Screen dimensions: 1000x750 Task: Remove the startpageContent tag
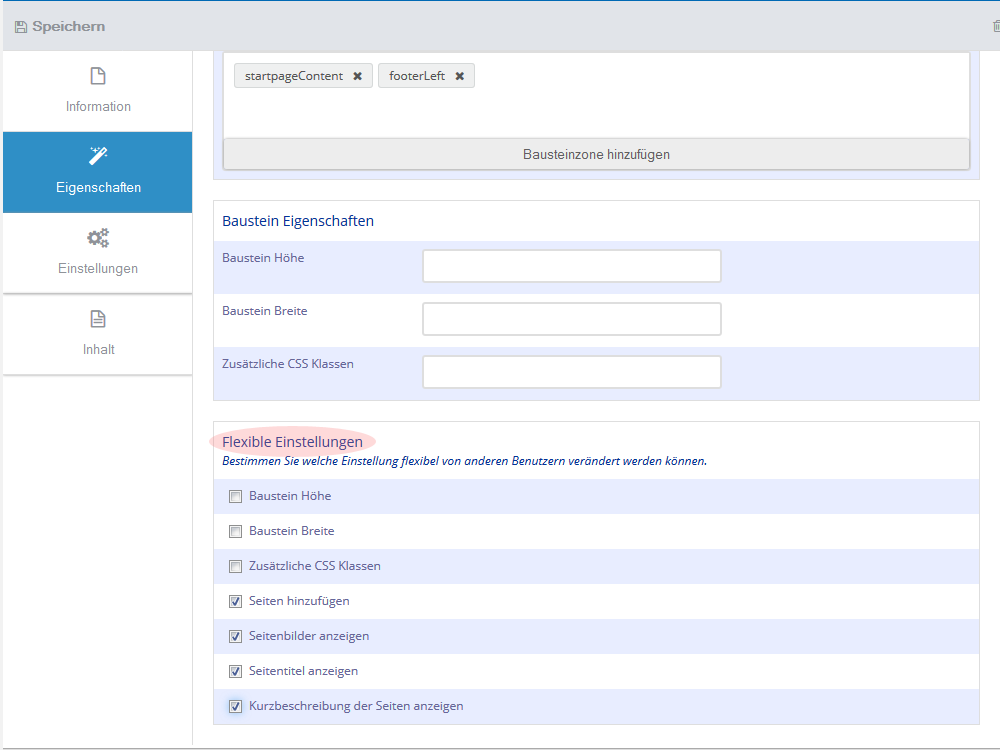pos(357,76)
